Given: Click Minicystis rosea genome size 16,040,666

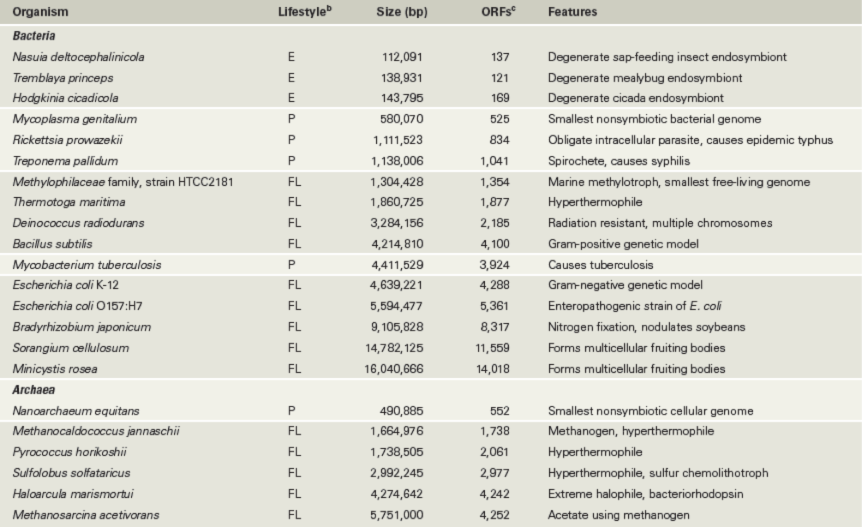Looking at the screenshot, I should click(x=394, y=369).
